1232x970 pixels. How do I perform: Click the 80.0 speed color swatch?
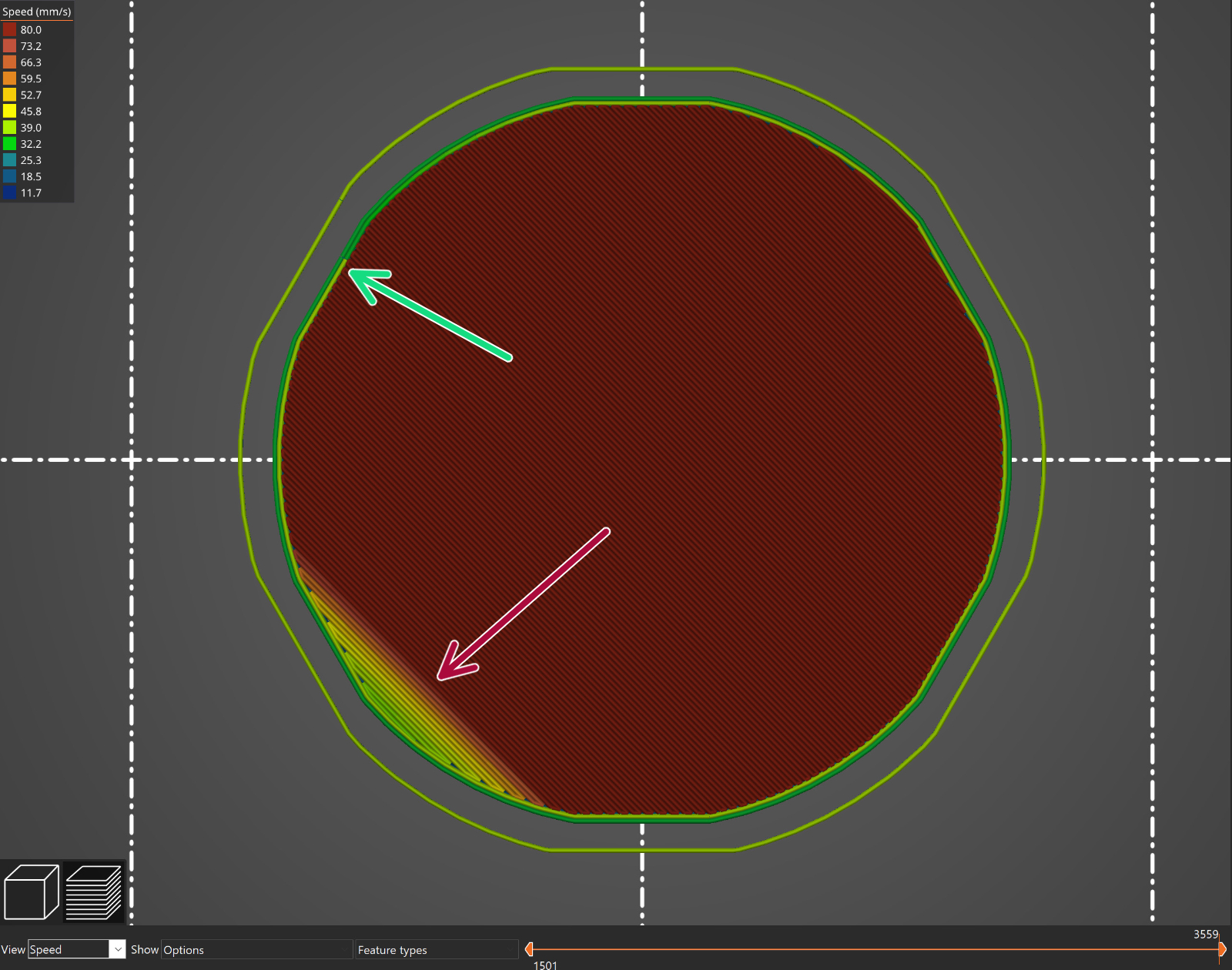pos(9,29)
